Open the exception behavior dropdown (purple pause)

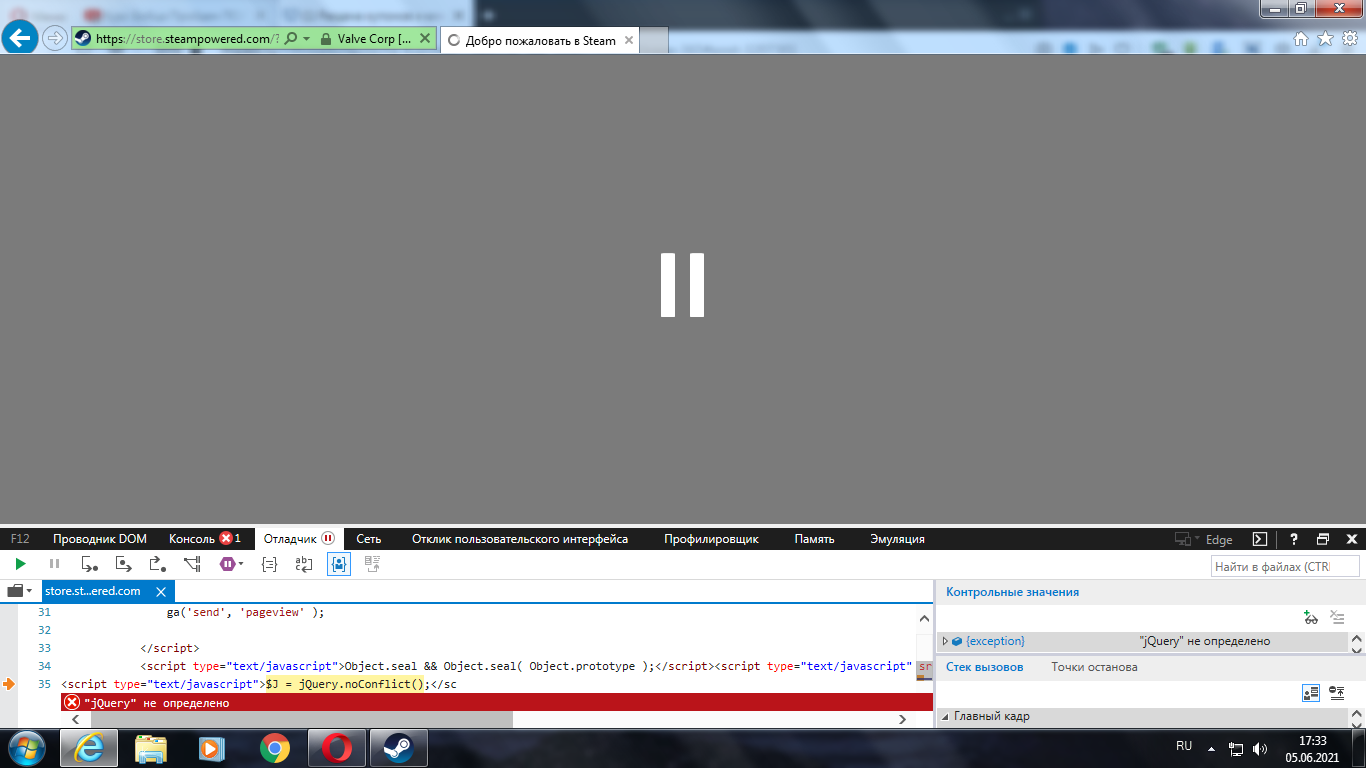click(231, 564)
